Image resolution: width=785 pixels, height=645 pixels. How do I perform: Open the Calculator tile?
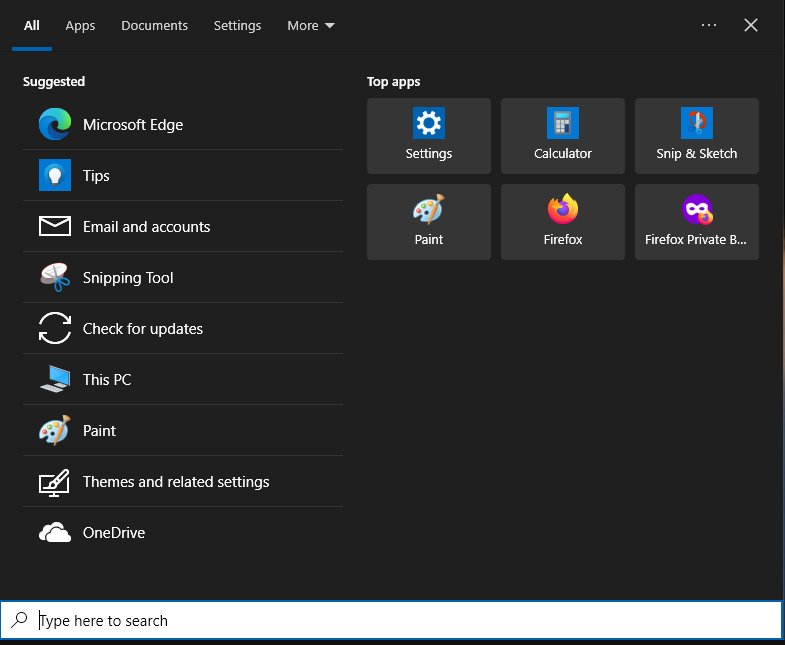point(563,136)
